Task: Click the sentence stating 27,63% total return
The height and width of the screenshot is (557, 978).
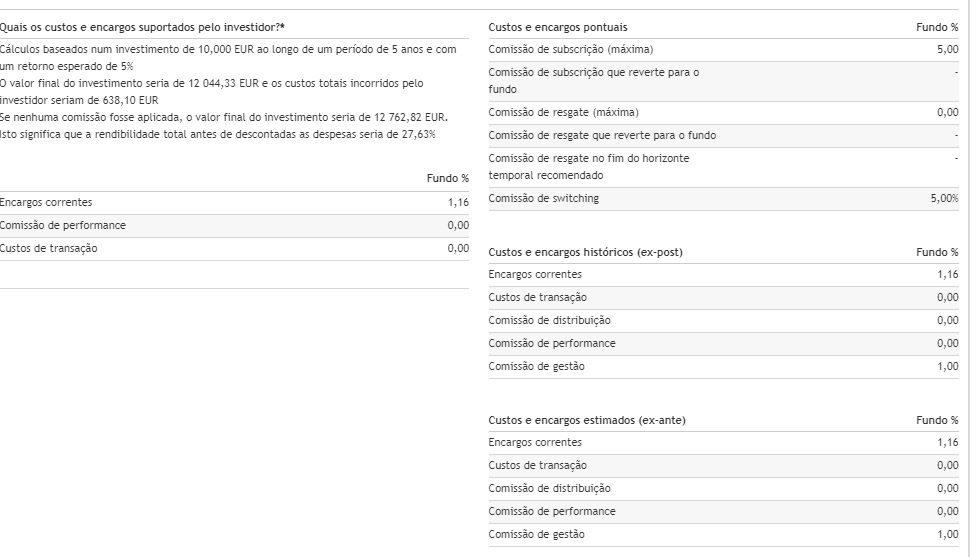Action: click(x=218, y=134)
